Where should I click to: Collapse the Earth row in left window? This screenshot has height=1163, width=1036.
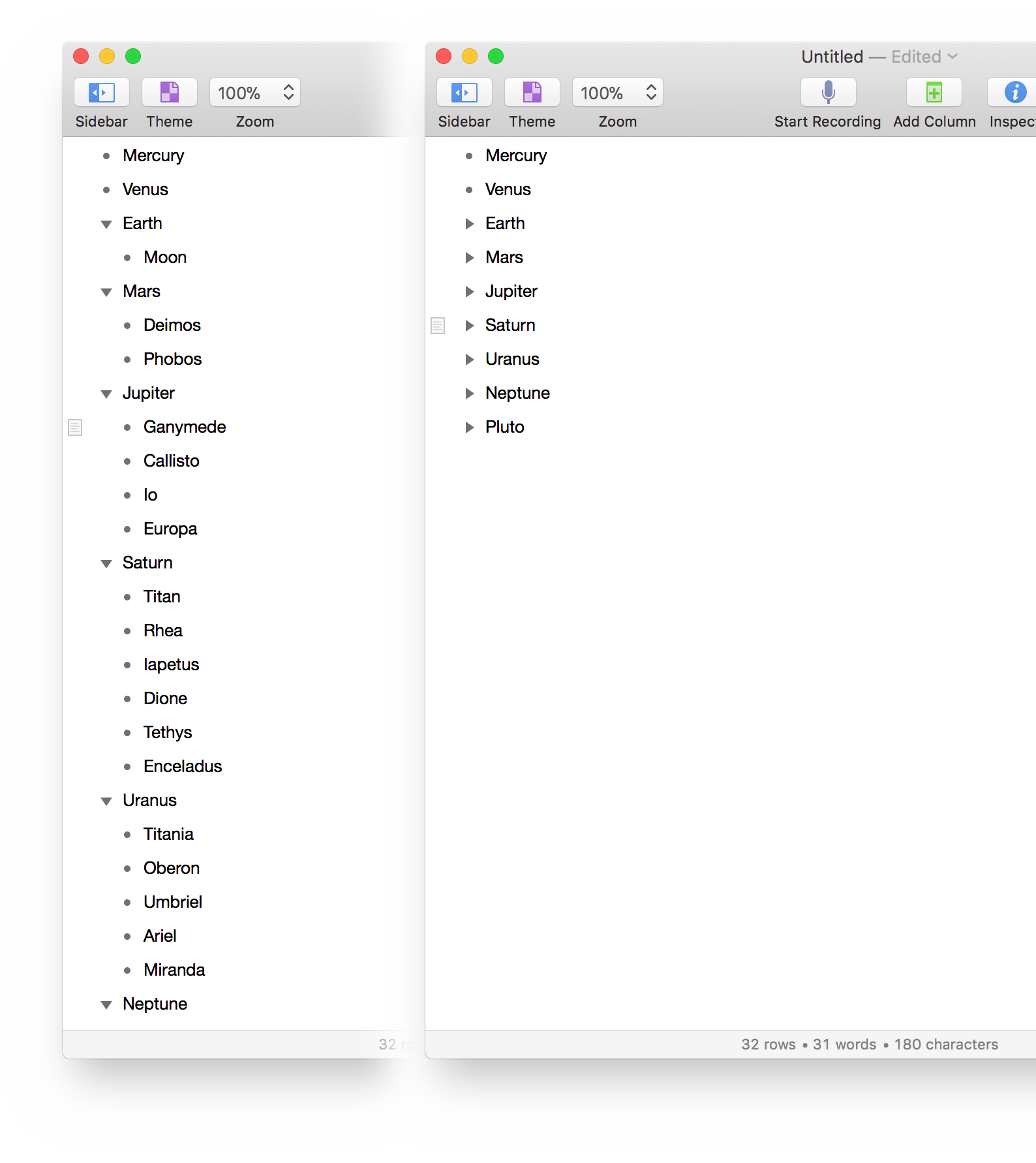[106, 224]
